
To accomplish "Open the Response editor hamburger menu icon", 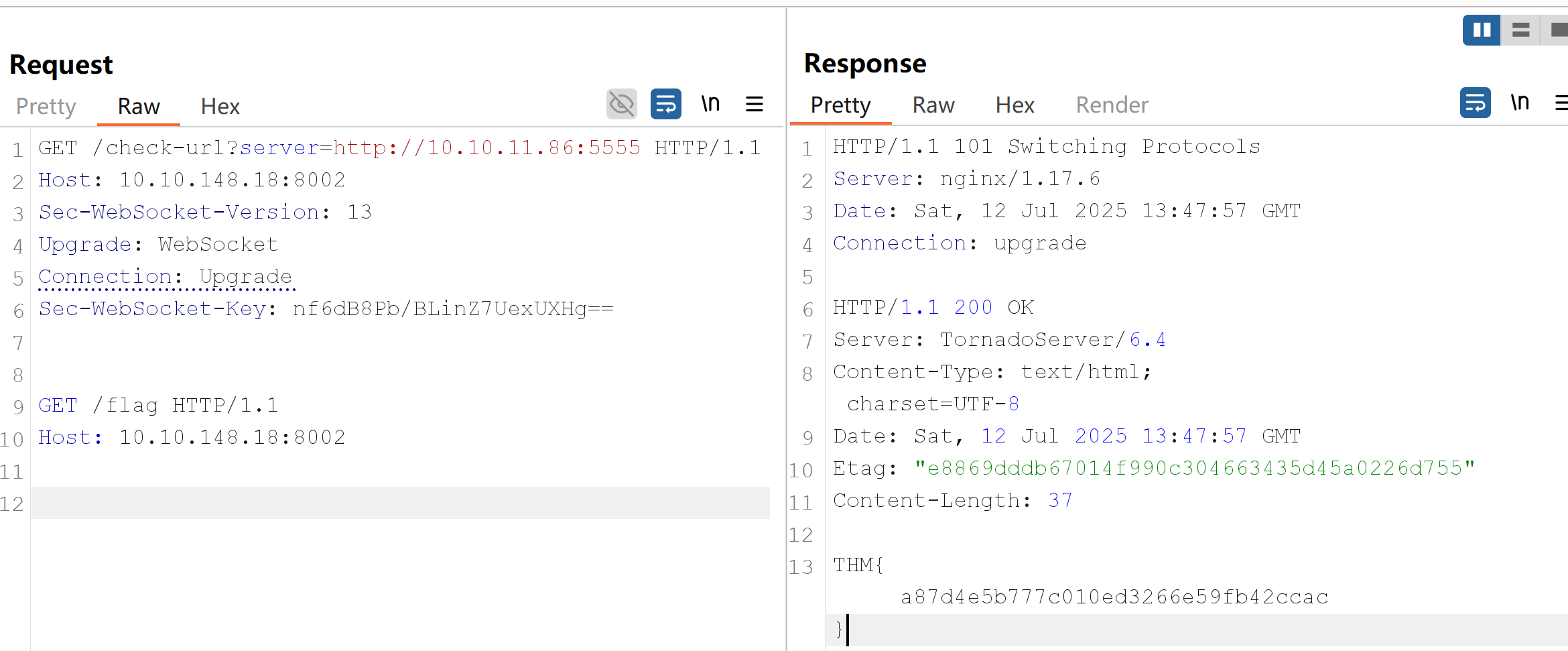I will [1562, 103].
